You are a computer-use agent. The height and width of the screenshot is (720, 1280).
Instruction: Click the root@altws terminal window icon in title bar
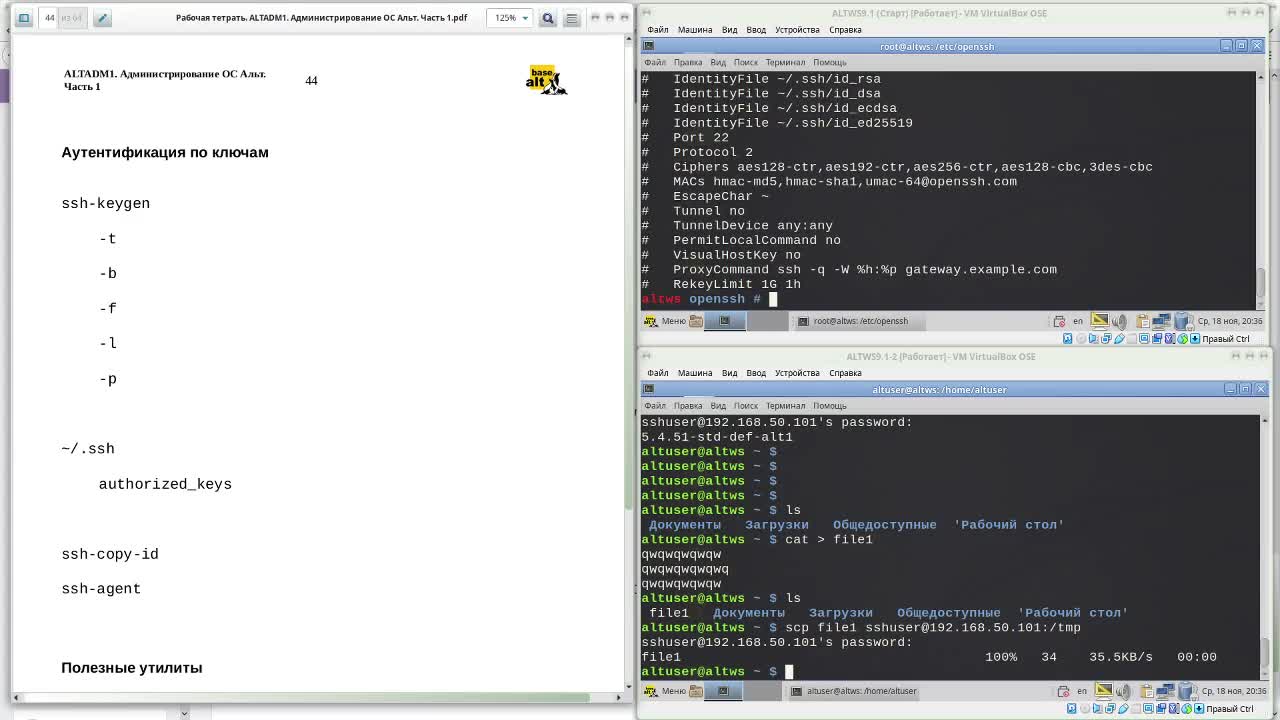[648, 46]
